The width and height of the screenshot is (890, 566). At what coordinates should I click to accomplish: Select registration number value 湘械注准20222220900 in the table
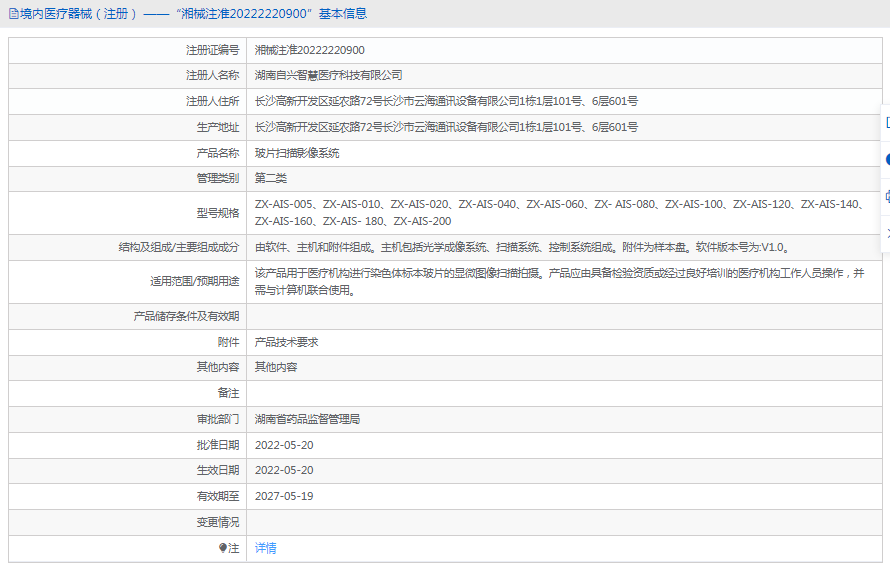[x=309, y=50]
